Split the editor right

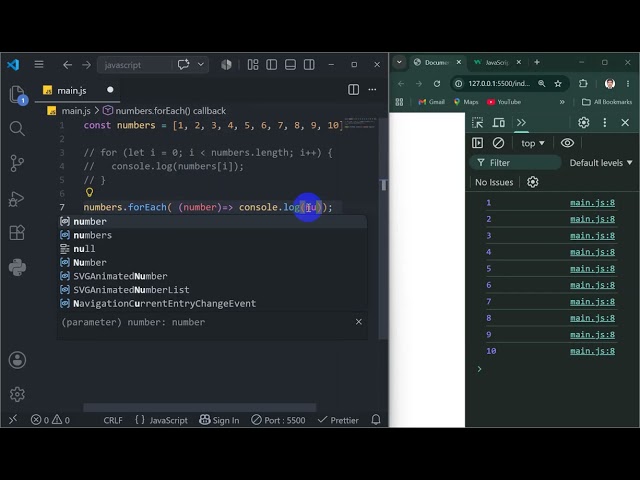click(353, 89)
